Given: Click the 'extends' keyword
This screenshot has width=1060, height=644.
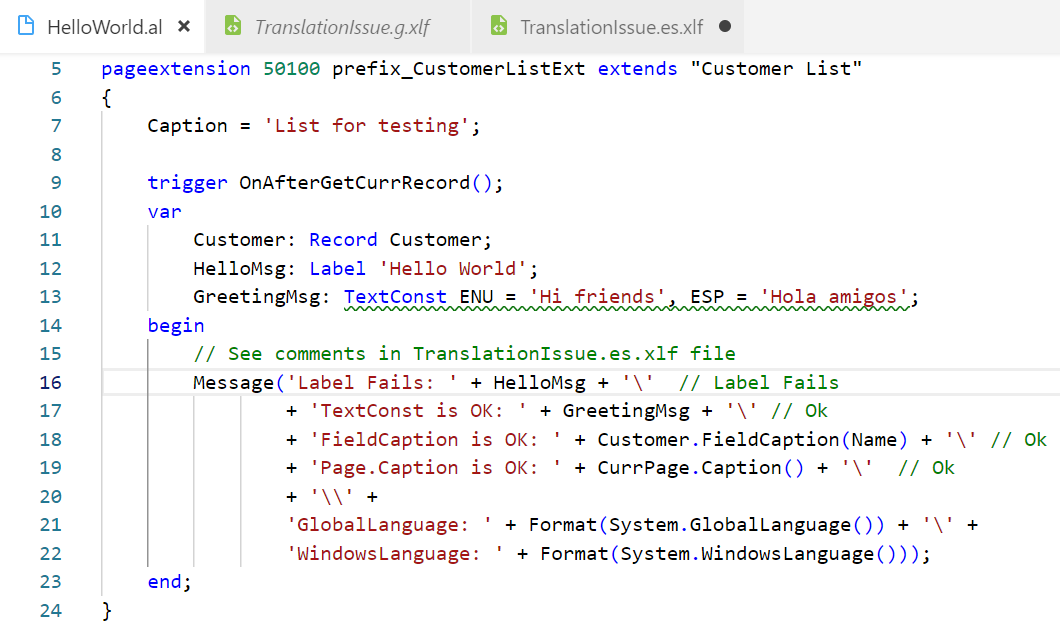Looking at the screenshot, I should tap(637, 69).
